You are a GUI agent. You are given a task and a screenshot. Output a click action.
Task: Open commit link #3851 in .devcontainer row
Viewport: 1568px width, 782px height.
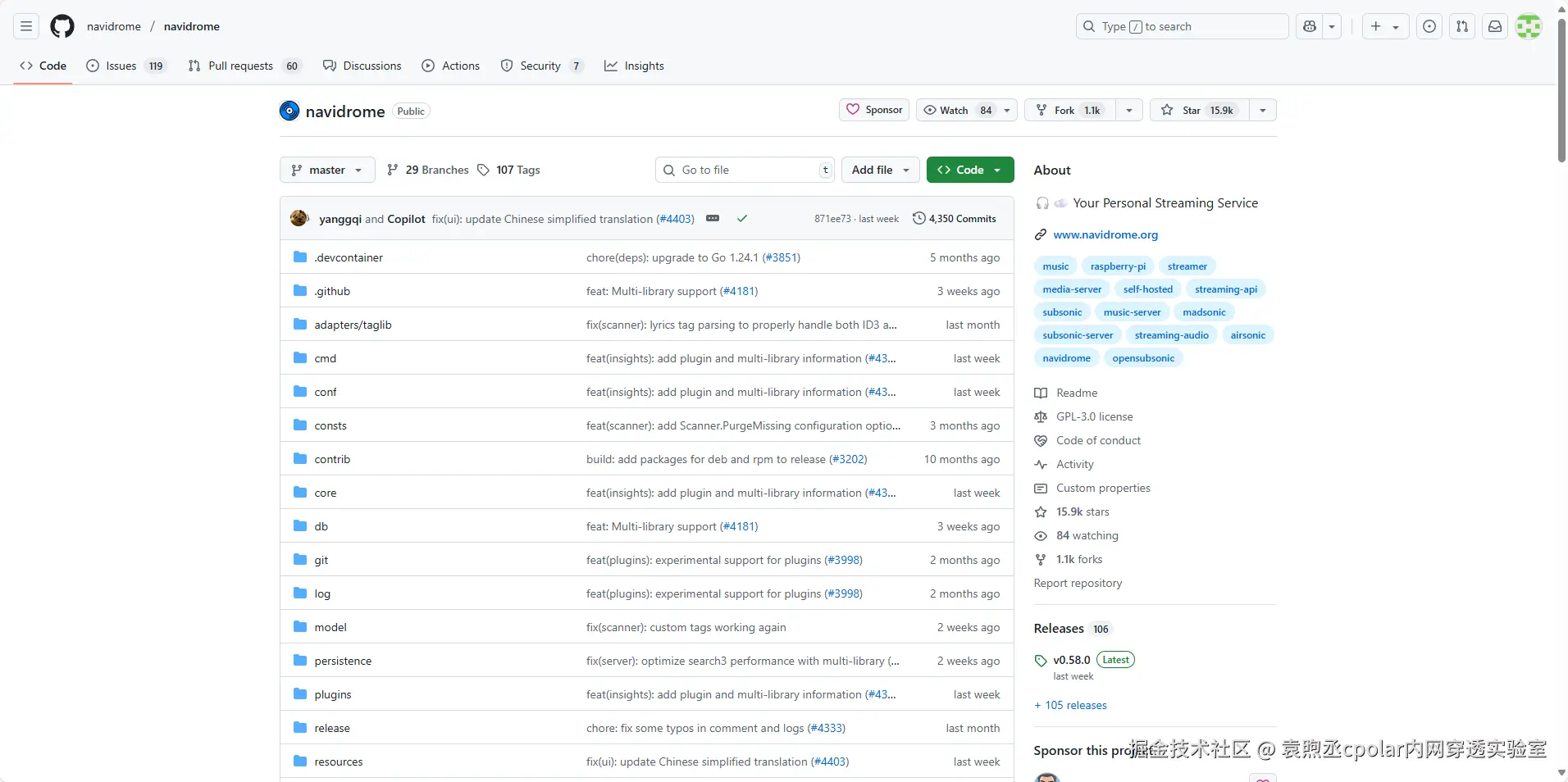(x=782, y=257)
